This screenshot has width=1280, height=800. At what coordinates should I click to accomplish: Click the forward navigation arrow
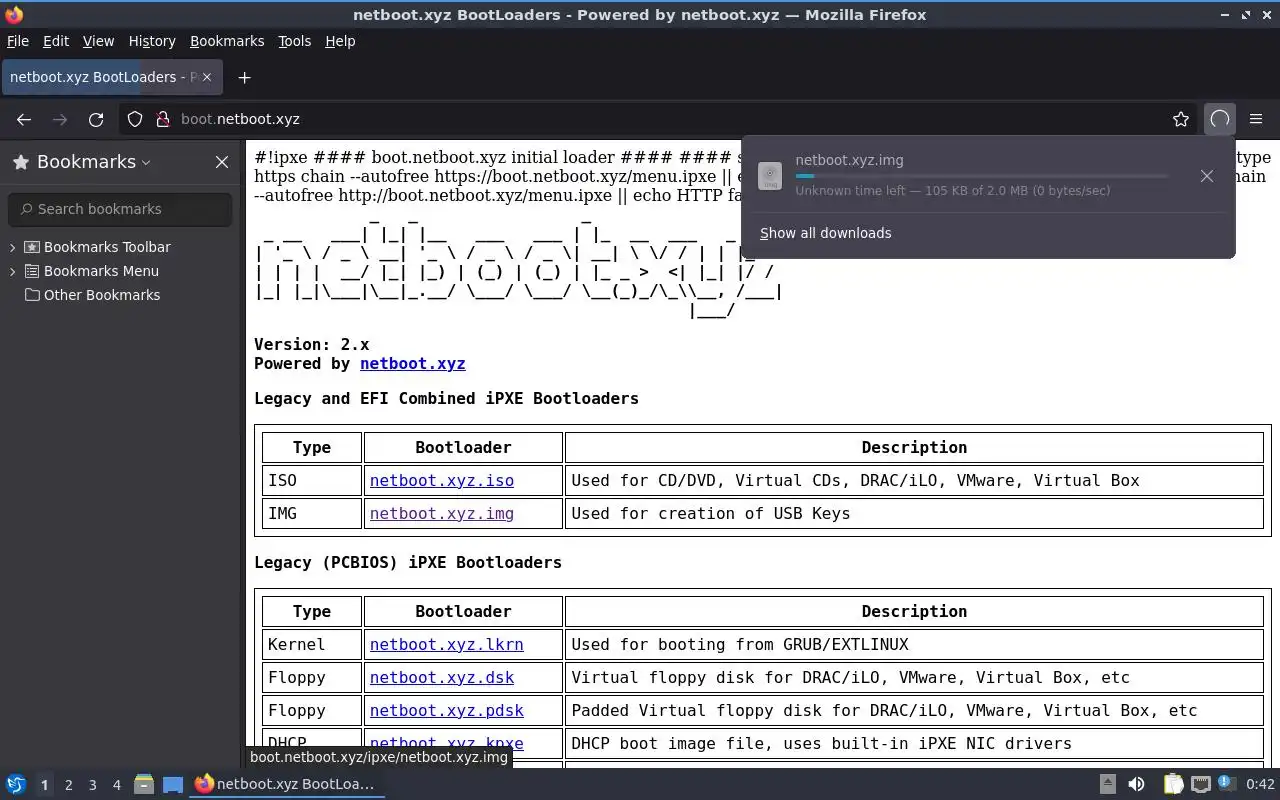click(x=60, y=119)
